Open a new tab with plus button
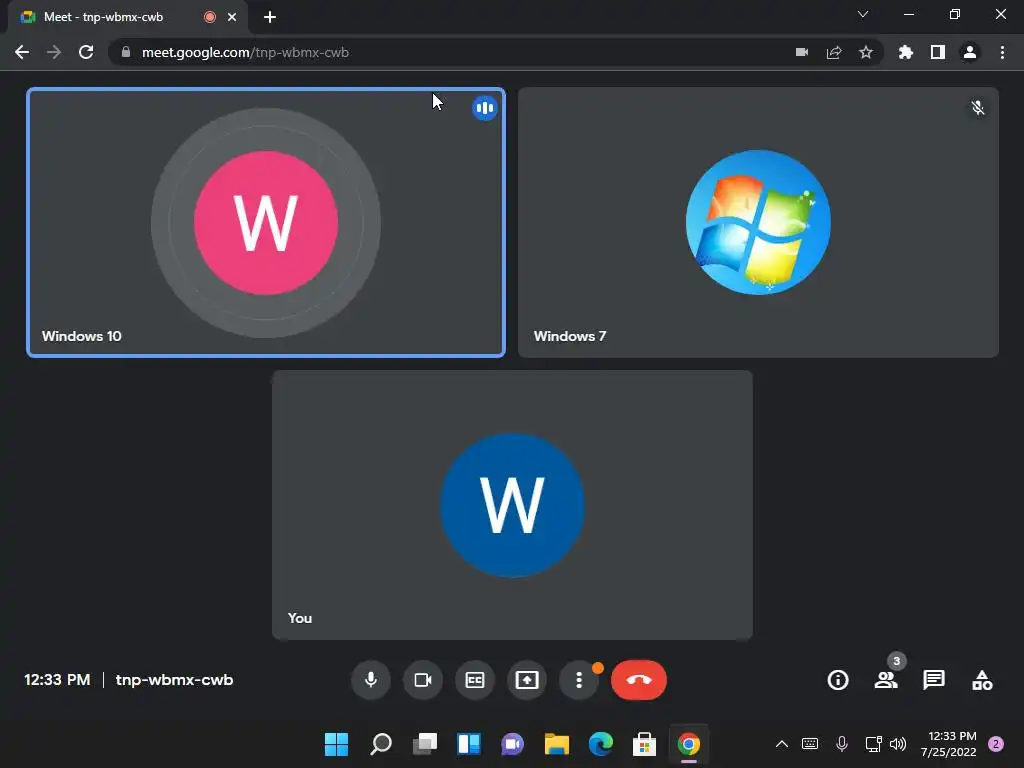 [270, 17]
